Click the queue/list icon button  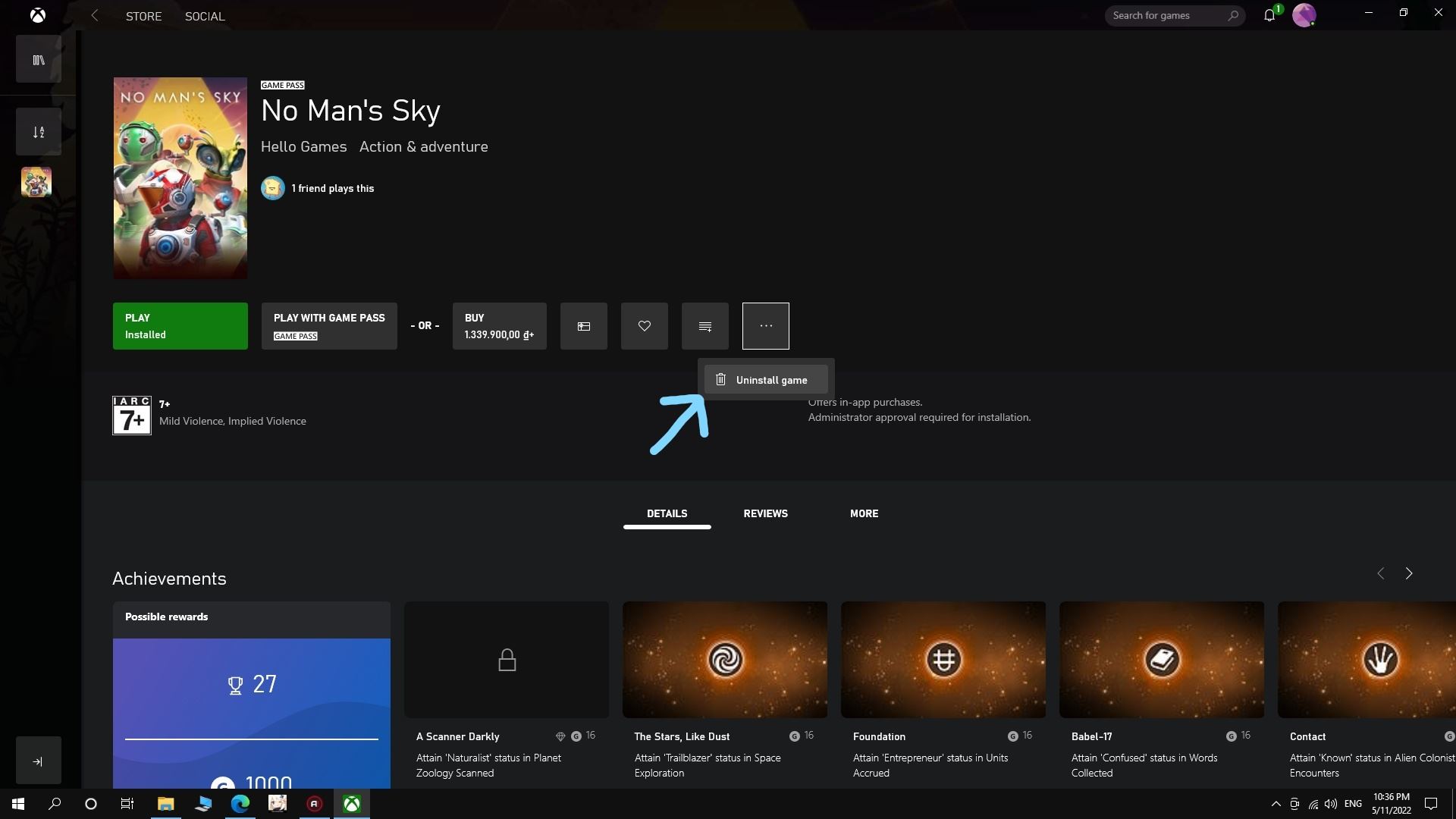(x=705, y=326)
